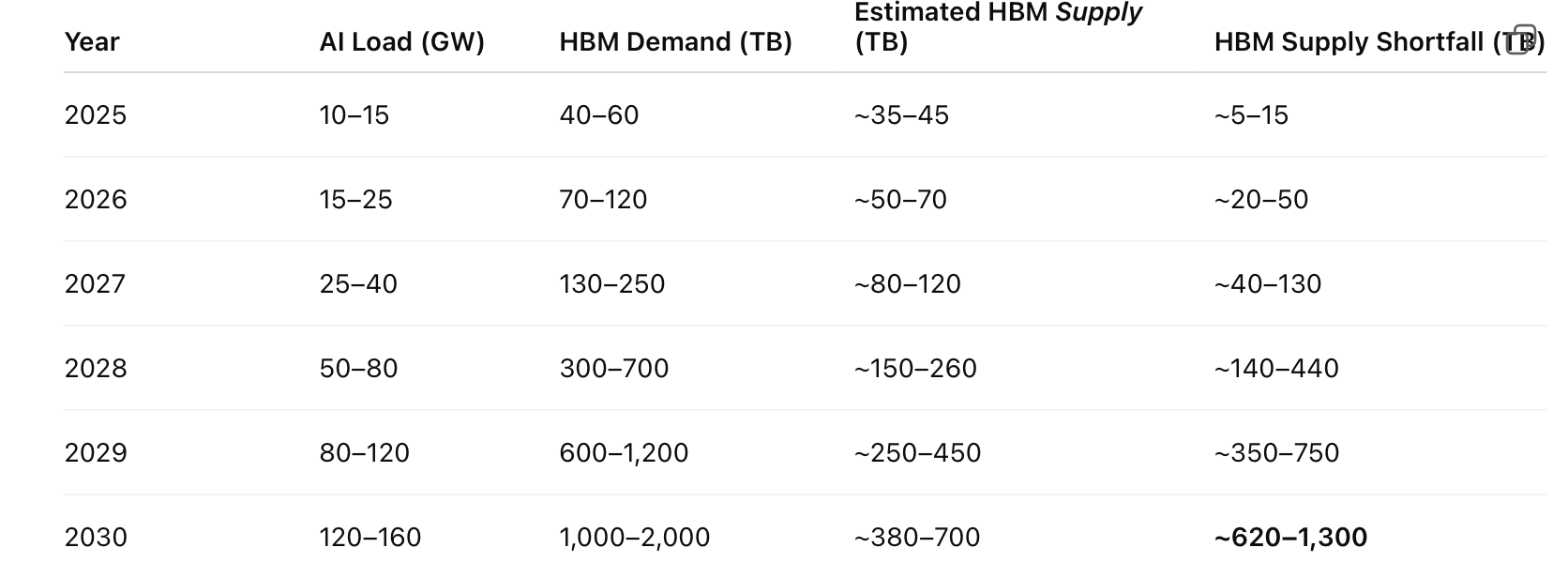Select the 600–1,200 demand cell
1568x578 pixels.
624,453
